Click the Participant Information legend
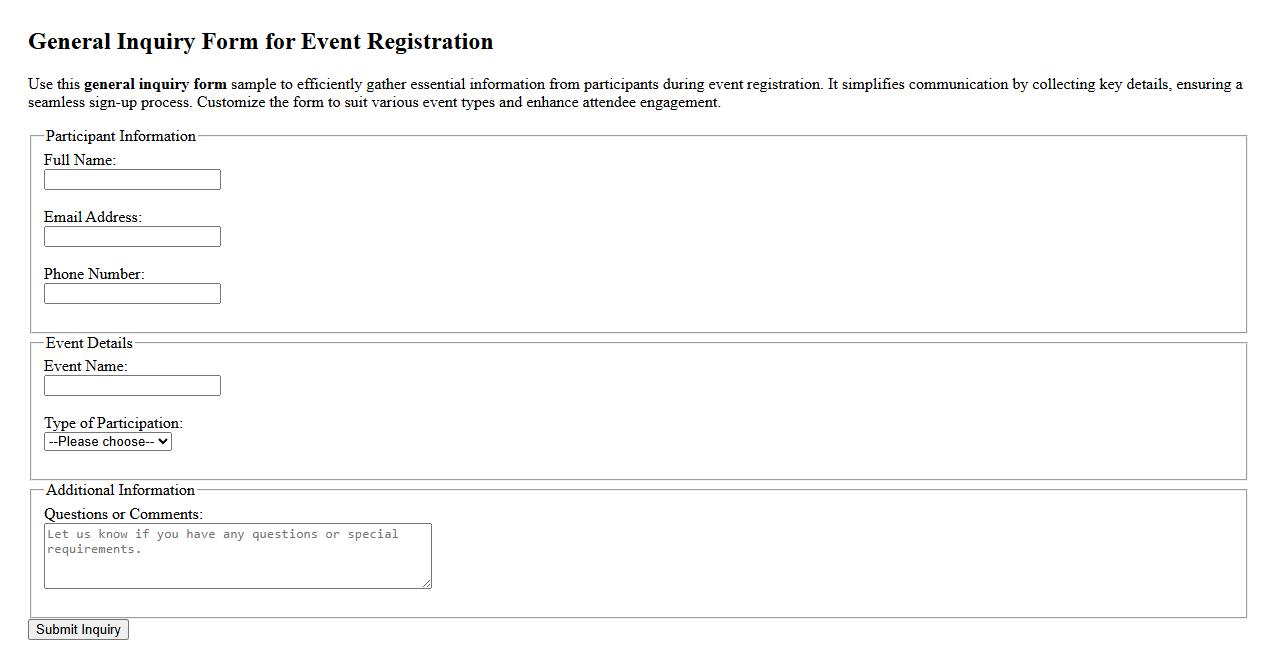This screenshot has width=1278, height=650. (121, 136)
